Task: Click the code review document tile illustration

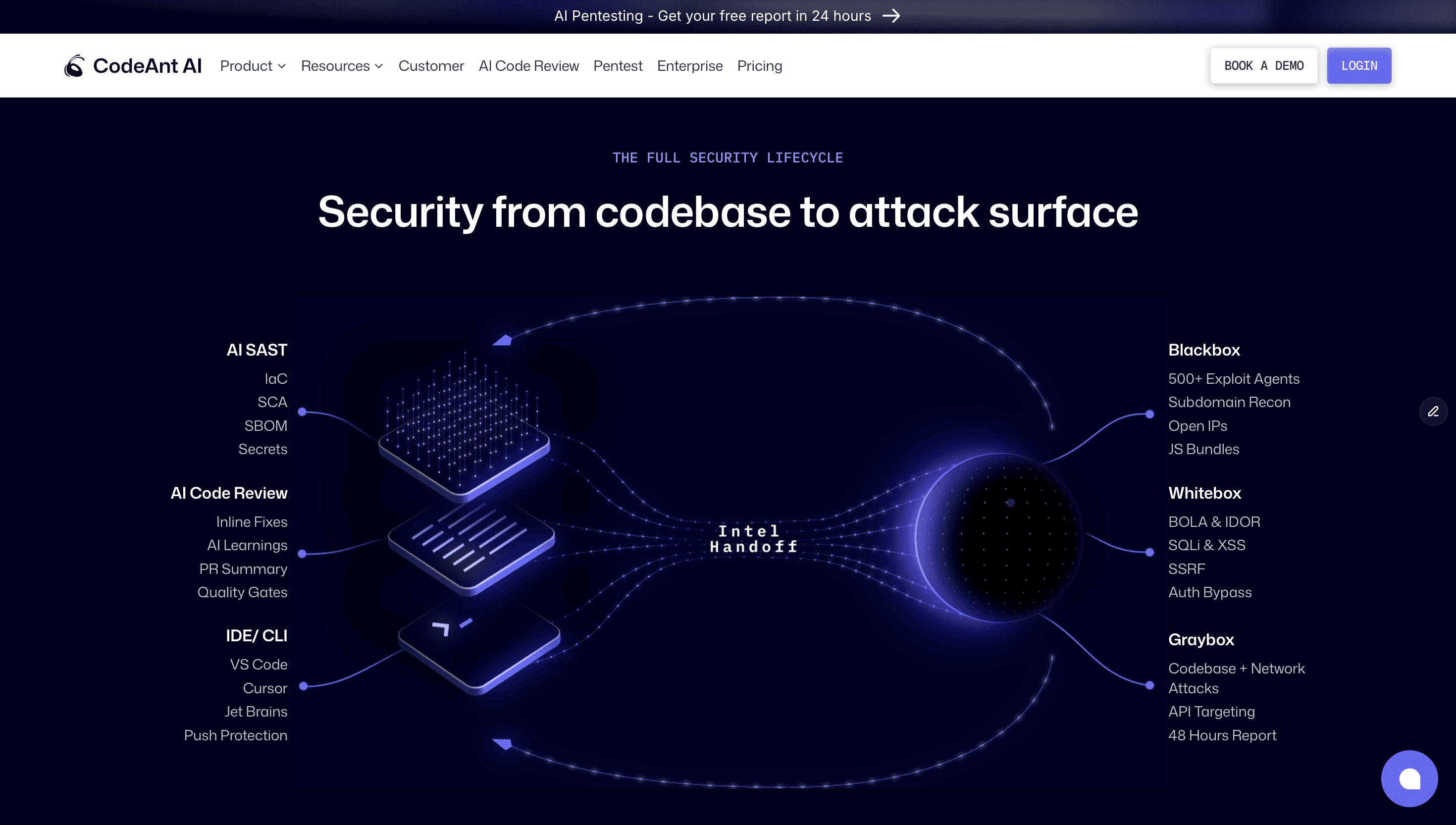Action: 471,547
